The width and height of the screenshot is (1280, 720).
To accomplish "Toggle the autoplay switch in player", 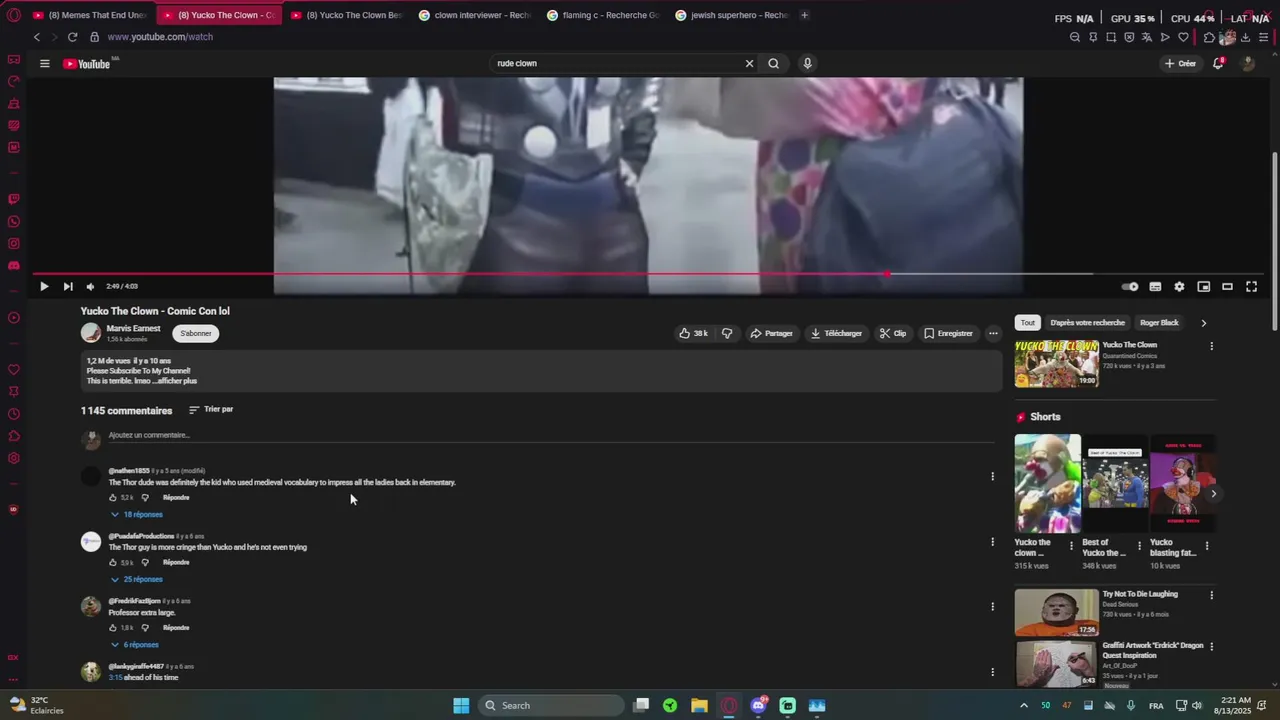I will click(x=1130, y=287).
